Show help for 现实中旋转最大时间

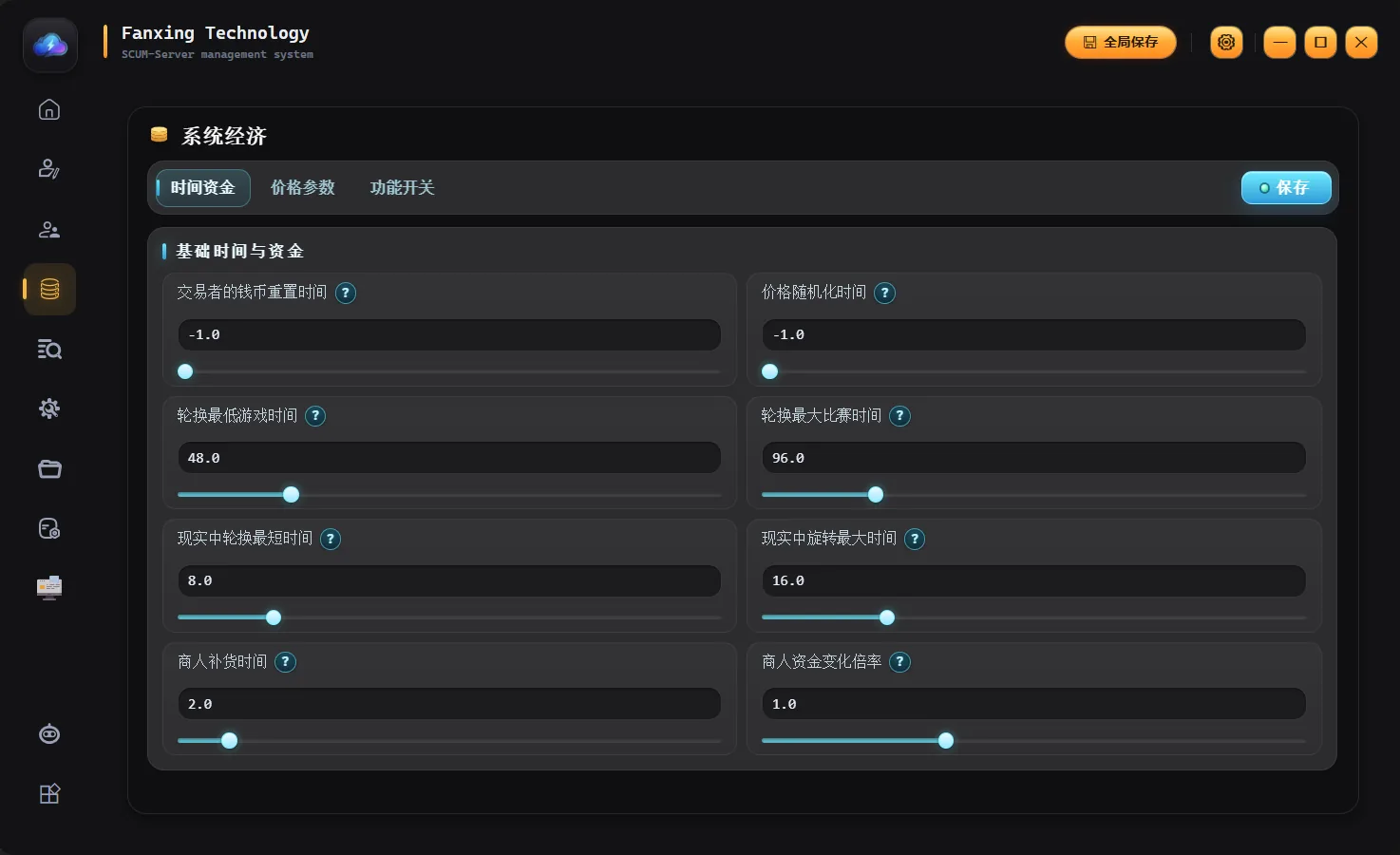[x=915, y=539]
